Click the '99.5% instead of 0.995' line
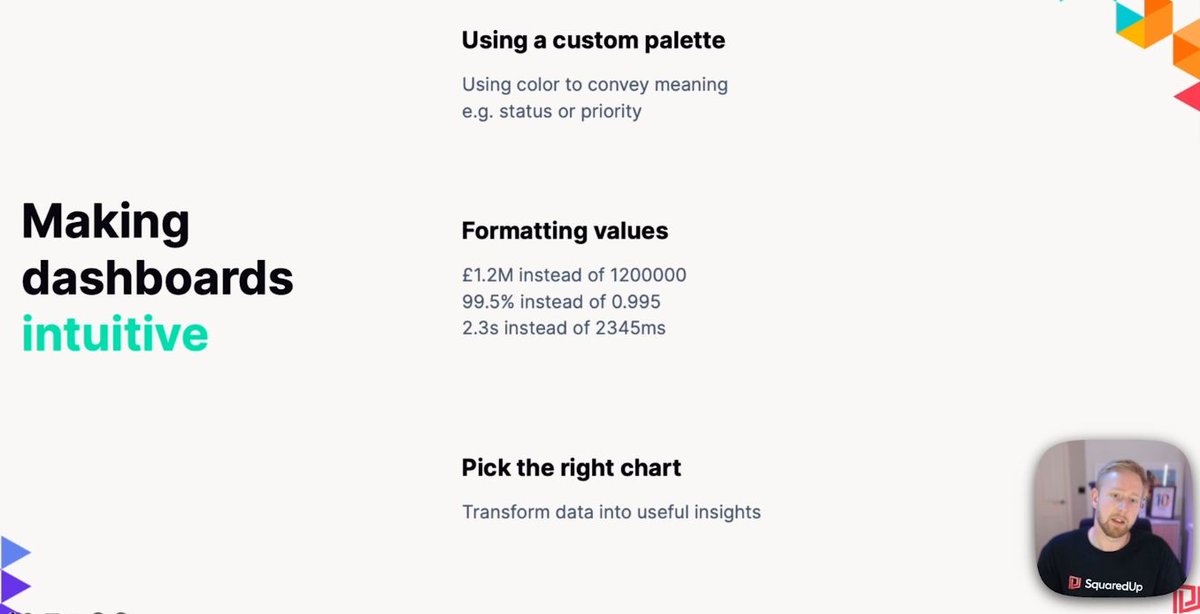The image size is (1200, 614). 561,301
